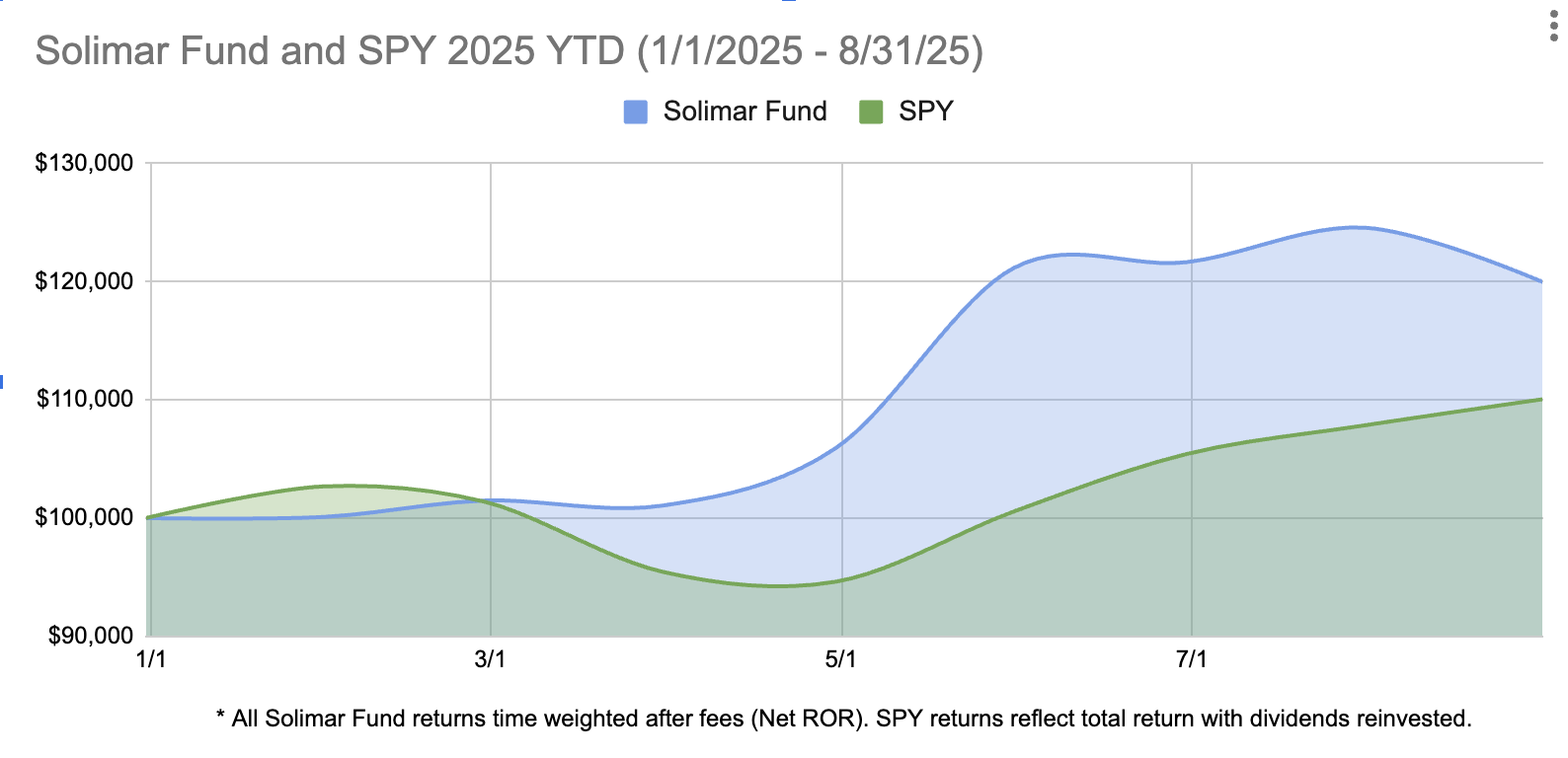
Task: Click the $90,000 vertical axis label
Action: point(91,636)
